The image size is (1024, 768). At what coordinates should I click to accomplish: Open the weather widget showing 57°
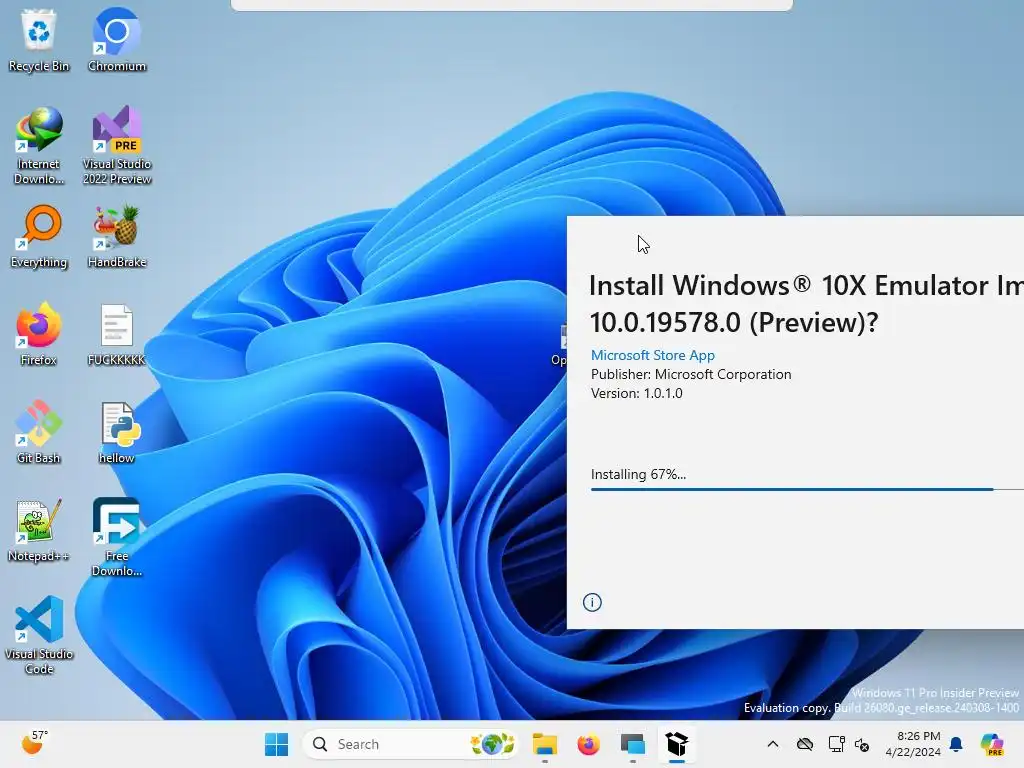pyautogui.click(x=35, y=743)
